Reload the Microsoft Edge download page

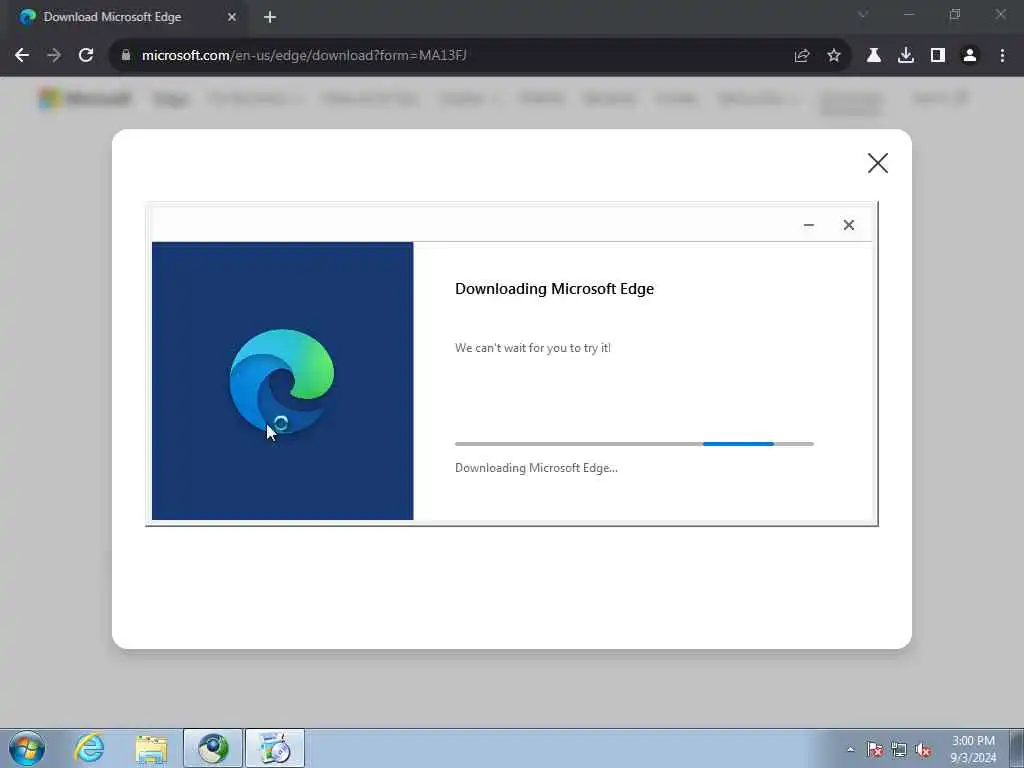[x=86, y=56]
